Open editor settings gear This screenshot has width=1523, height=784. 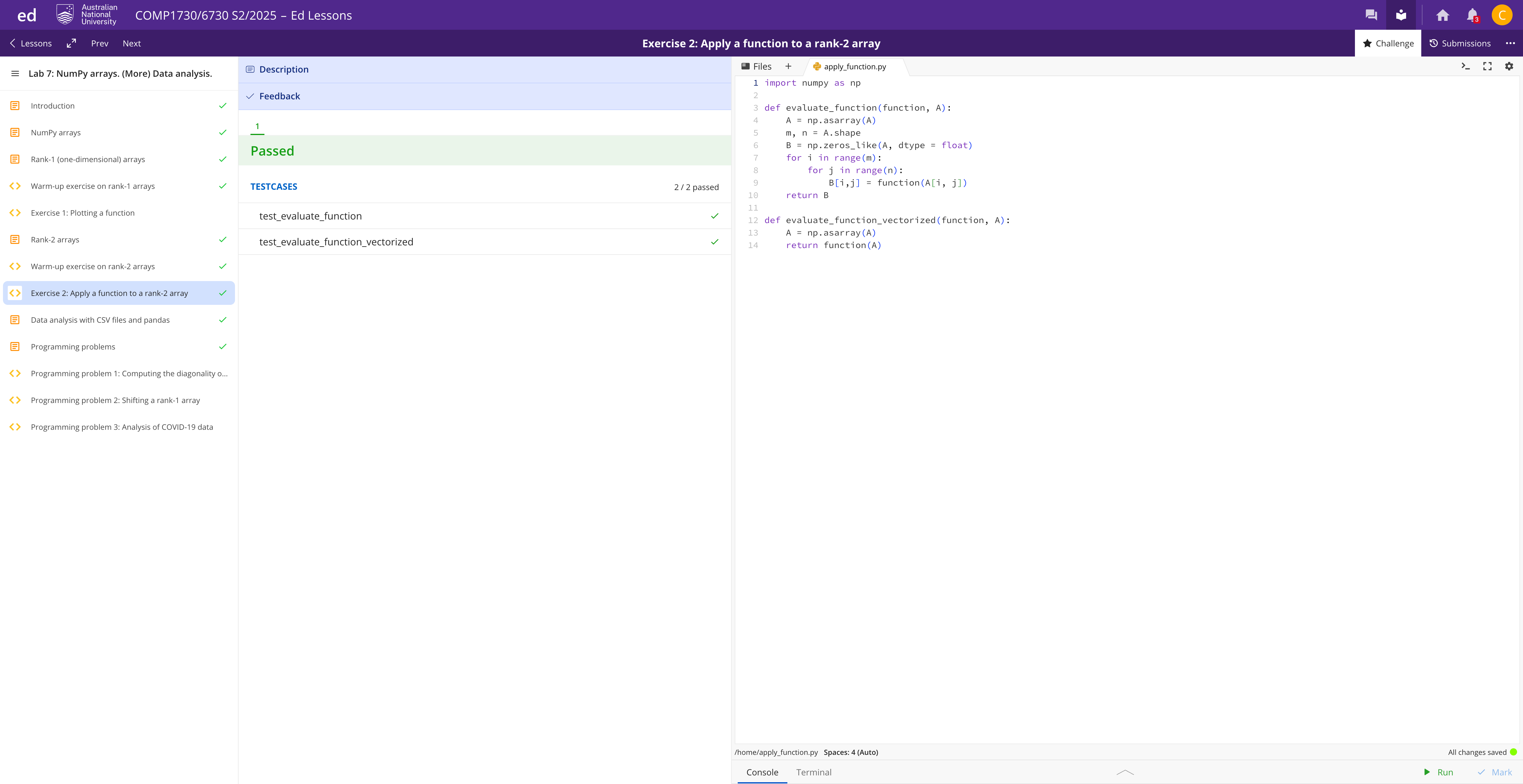[x=1509, y=66]
